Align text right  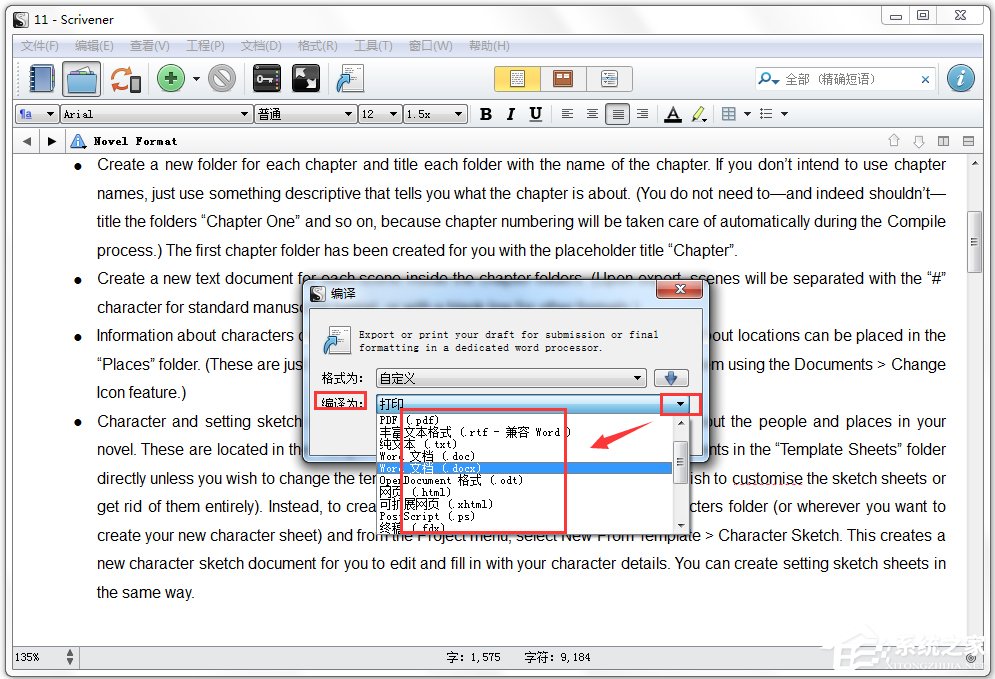pos(642,114)
